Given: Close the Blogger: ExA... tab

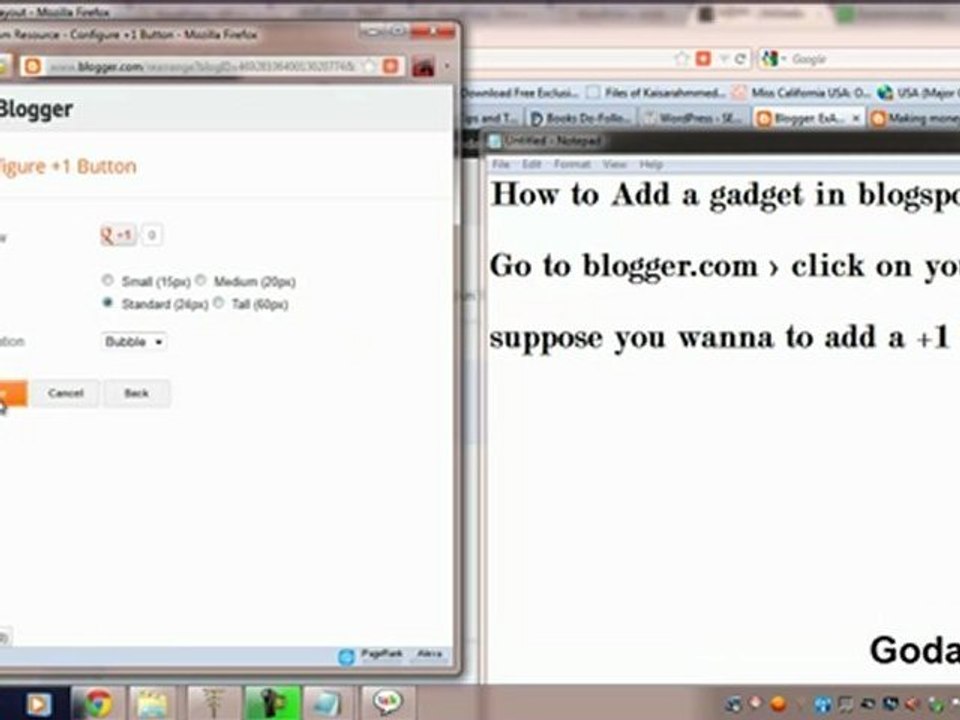Looking at the screenshot, I should pyautogui.click(x=856, y=119).
